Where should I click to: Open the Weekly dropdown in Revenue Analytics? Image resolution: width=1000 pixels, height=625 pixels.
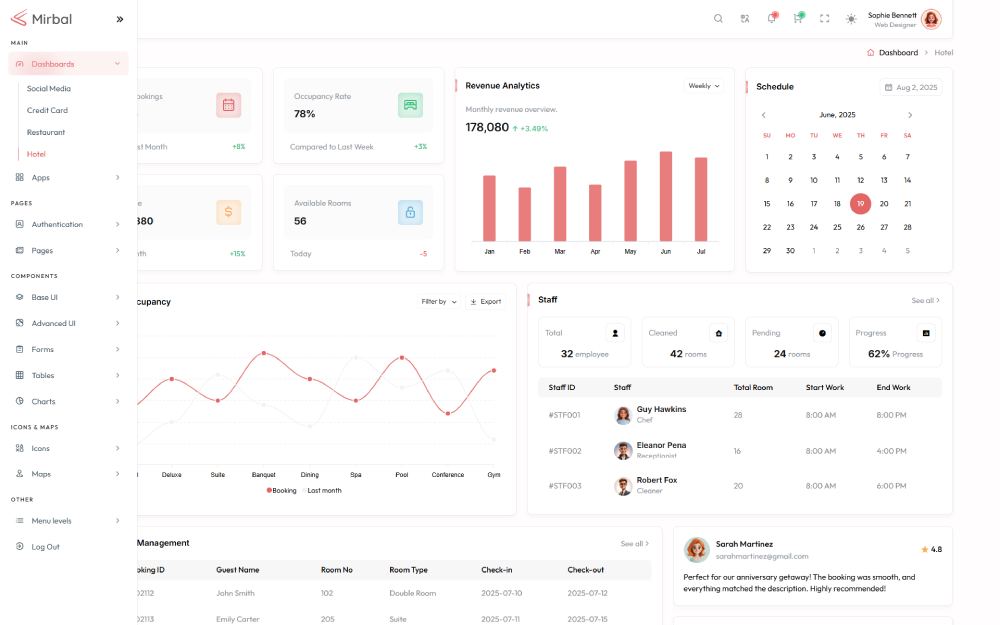click(703, 86)
